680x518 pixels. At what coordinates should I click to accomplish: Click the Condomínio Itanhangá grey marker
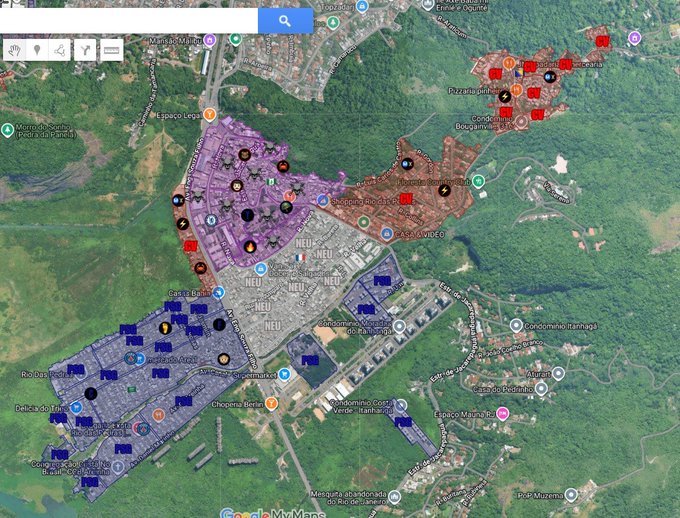[x=515, y=325]
